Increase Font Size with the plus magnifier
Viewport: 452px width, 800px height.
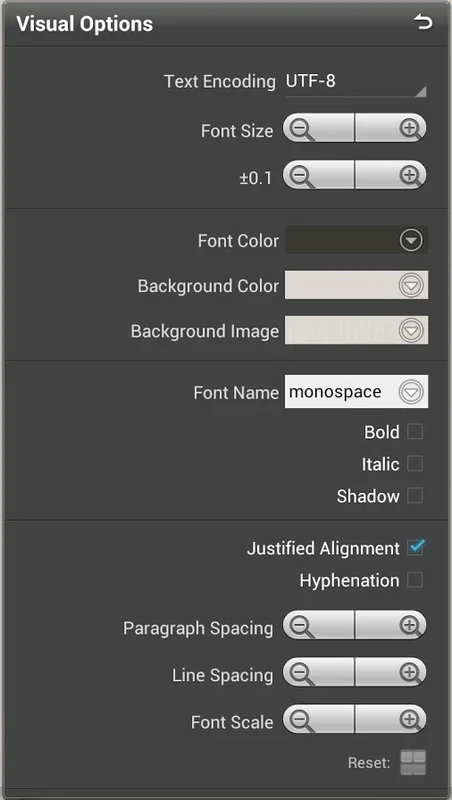(391, 128)
